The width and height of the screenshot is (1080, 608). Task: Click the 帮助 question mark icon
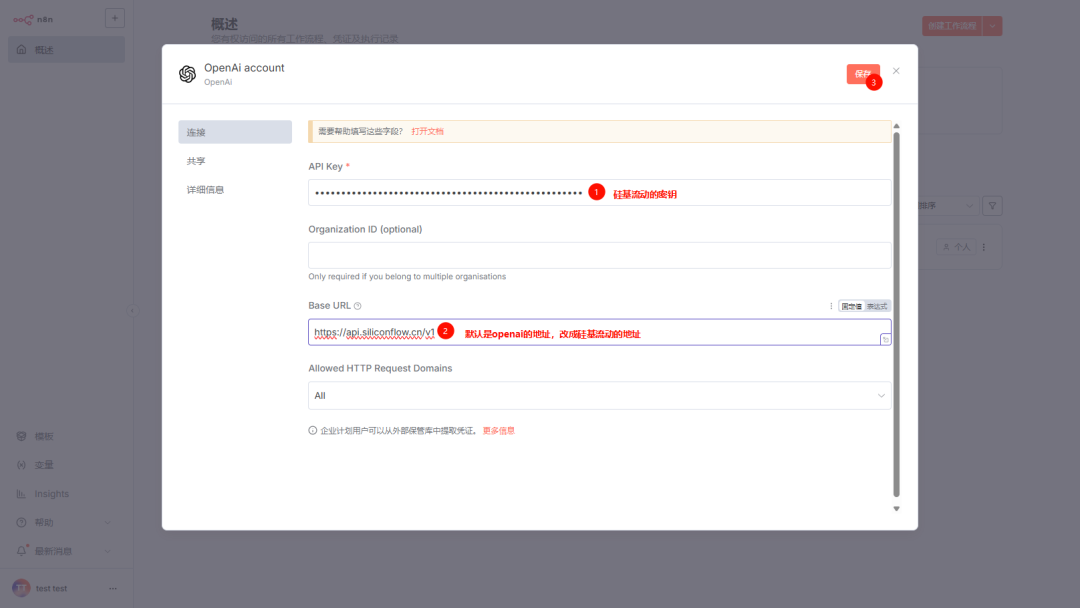21,523
